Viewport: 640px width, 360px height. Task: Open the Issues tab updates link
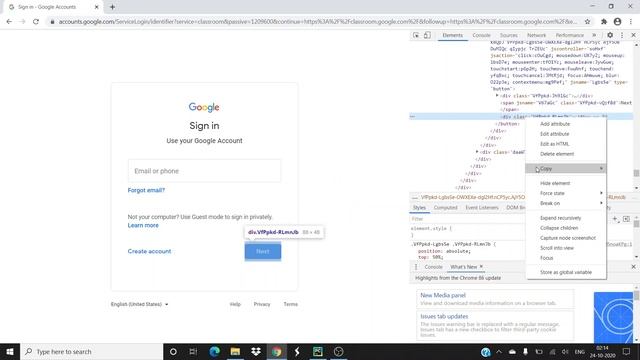coord(444,316)
